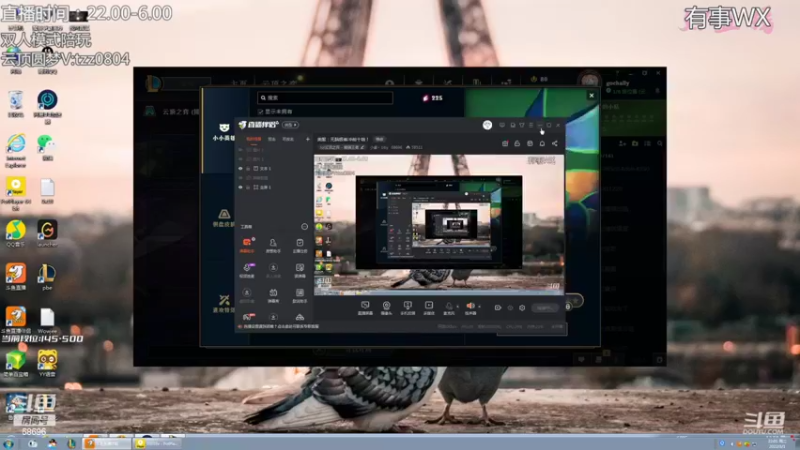This screenshot has width=800, height=450.
Task: Close the League client overlay panel with X
Action: click(x=591, y=95)
